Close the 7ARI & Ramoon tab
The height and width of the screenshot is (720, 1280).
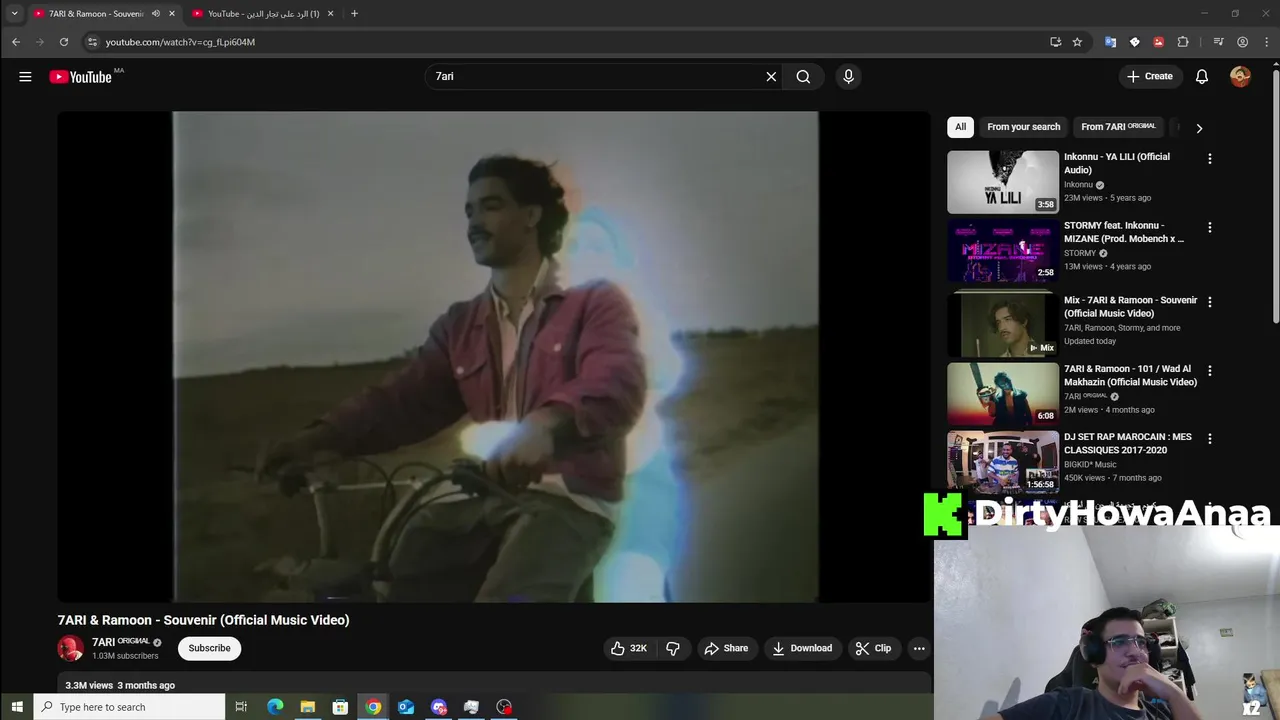coord(172,13)
